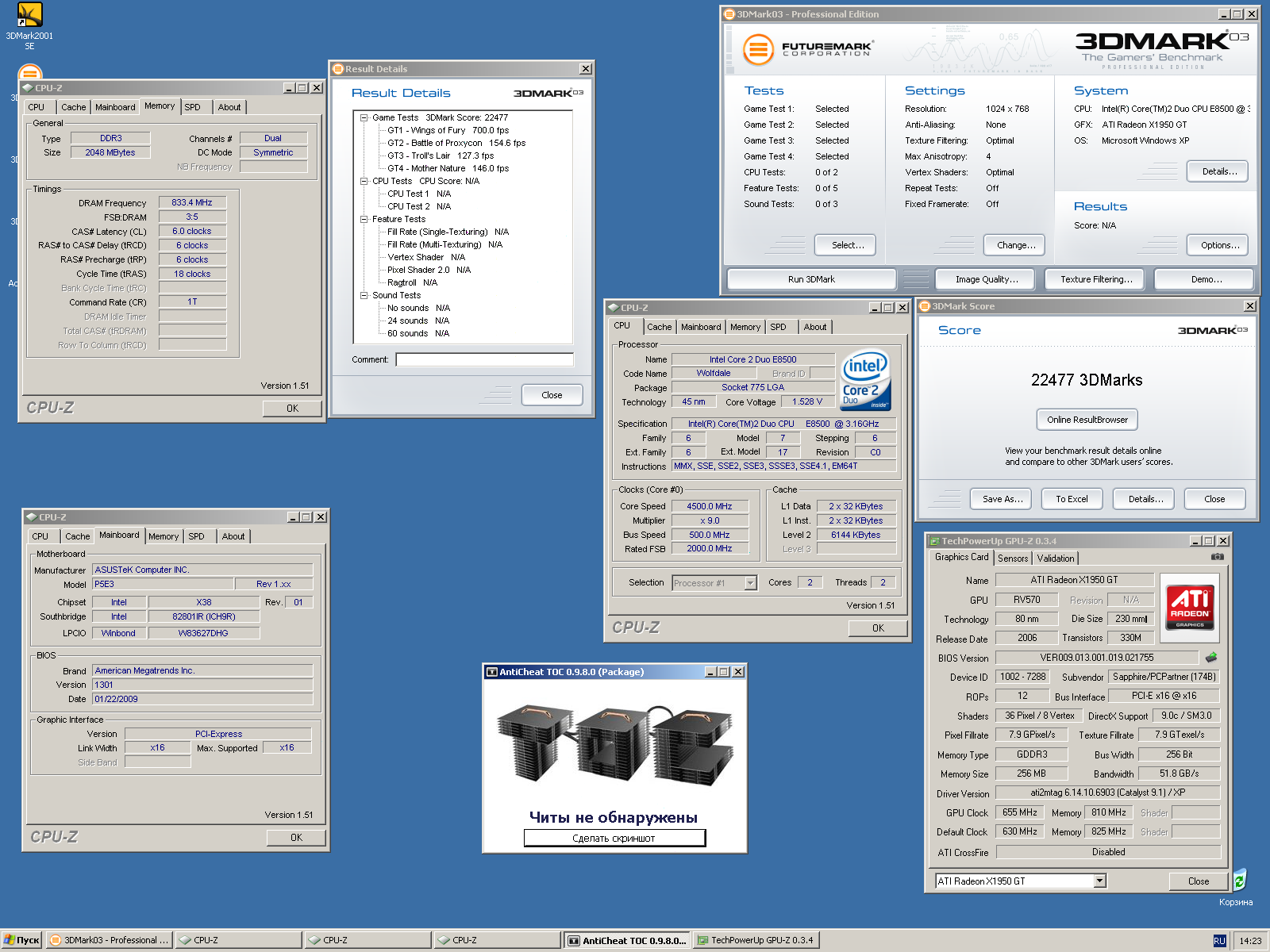Click Close button in GPU-Z

point(1199,881)
